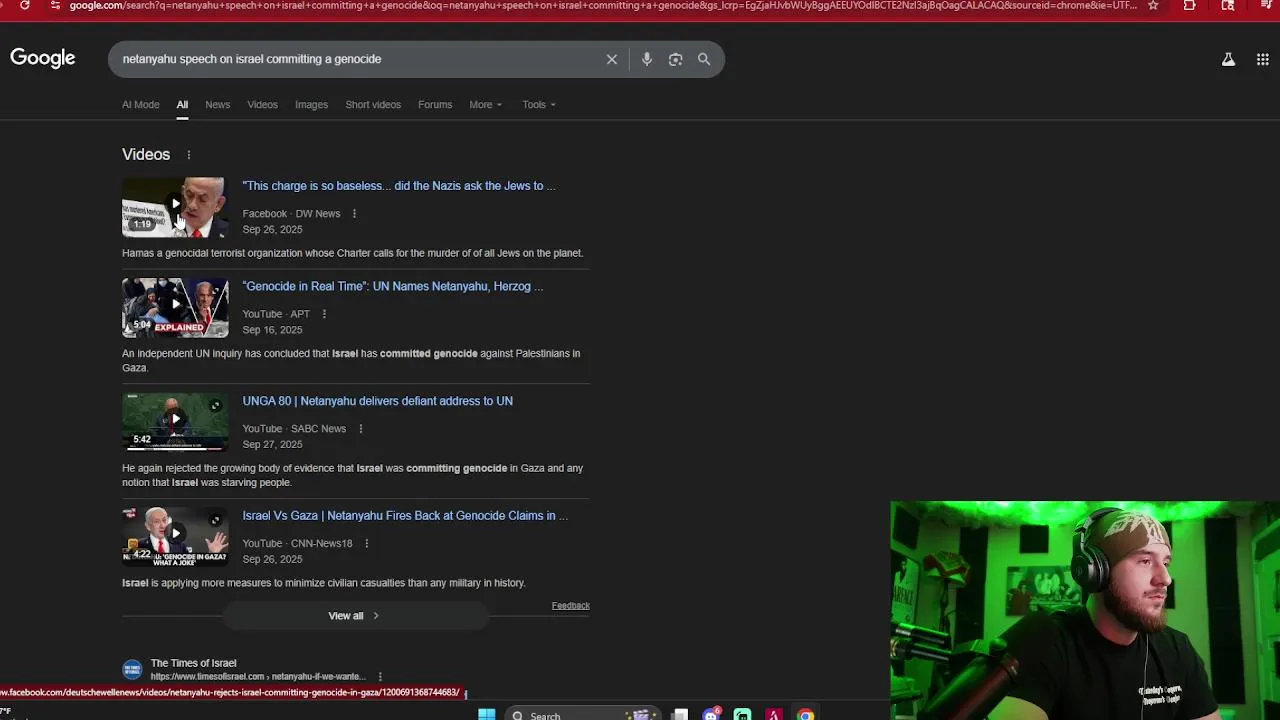The image size is (1280, 720).
Task: Play the SABC News video thumbnail
Action: 175,422
